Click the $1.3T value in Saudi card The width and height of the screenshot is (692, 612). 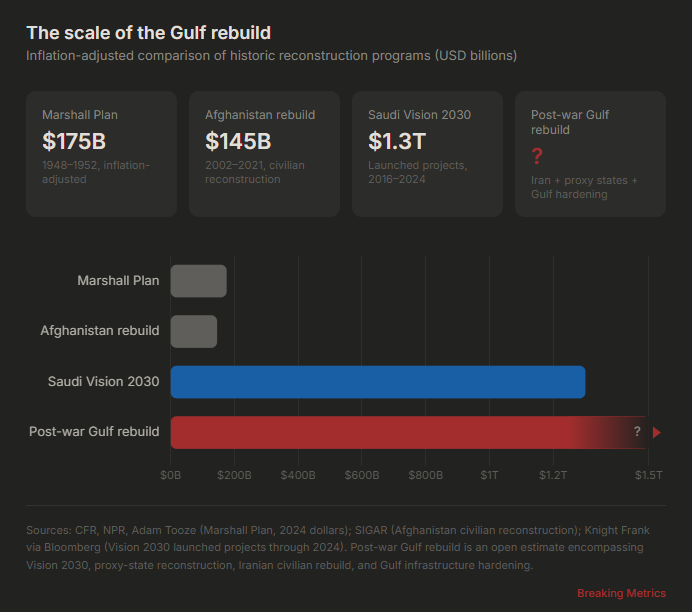(x=396, y=140)
